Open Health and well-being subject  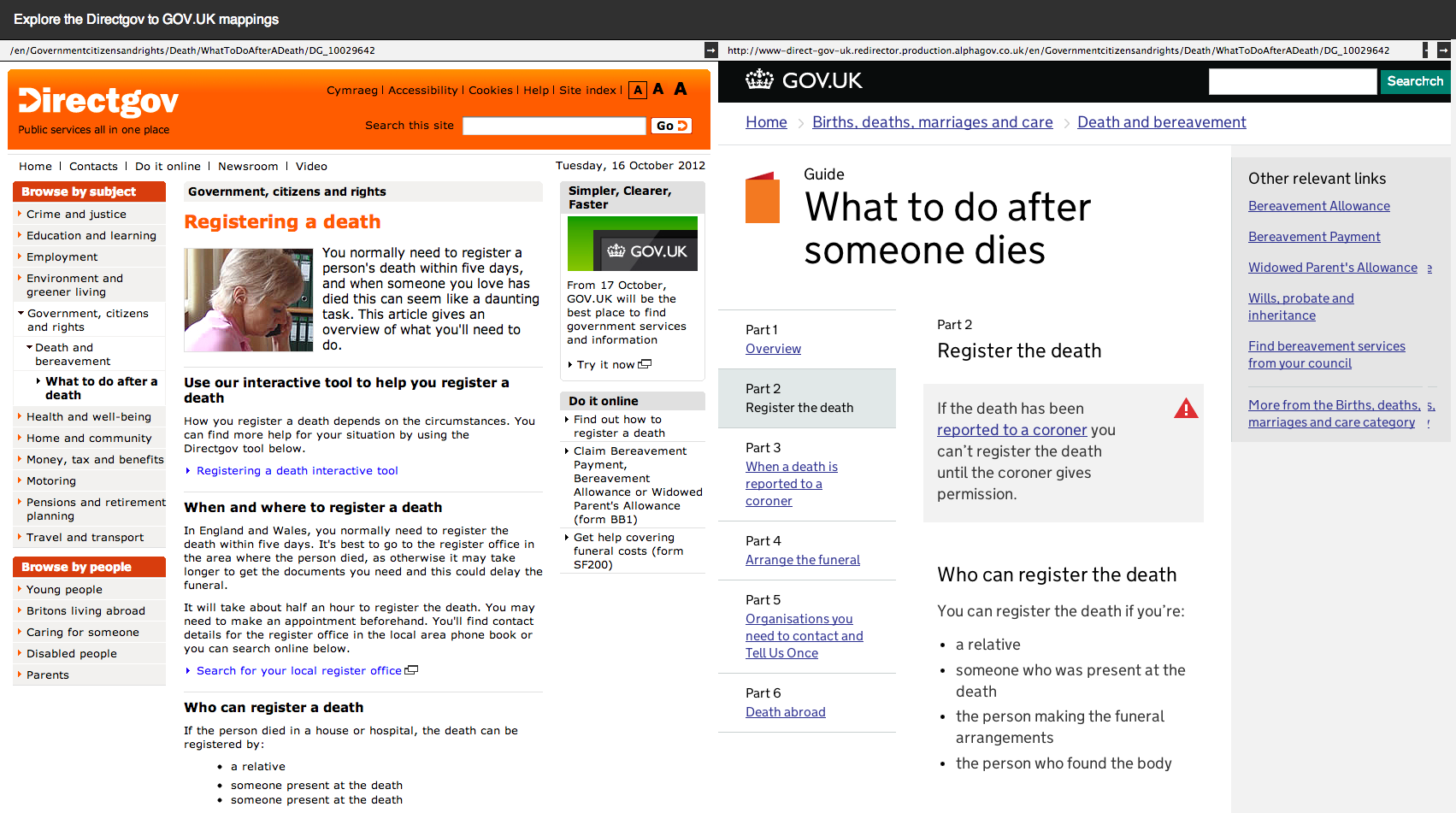[89, 417]
